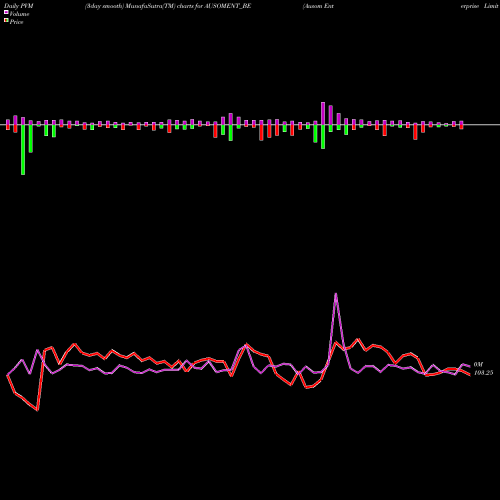Viewport: 500px width, 500px height.
Task: Click the magenta volume line's highest peak
Action: coord(336,294)
